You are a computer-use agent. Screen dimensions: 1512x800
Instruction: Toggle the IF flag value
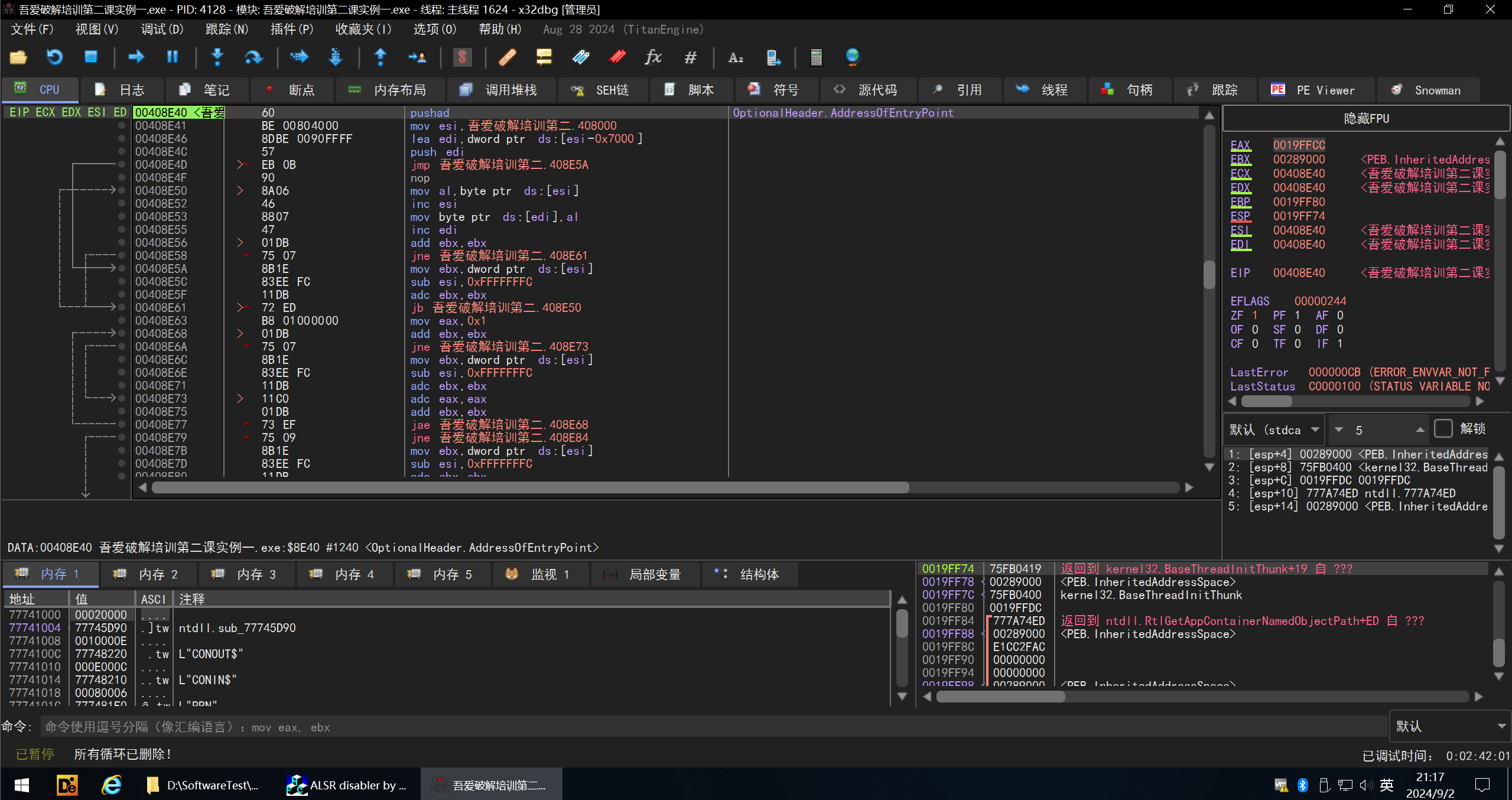coord(1340,344)
